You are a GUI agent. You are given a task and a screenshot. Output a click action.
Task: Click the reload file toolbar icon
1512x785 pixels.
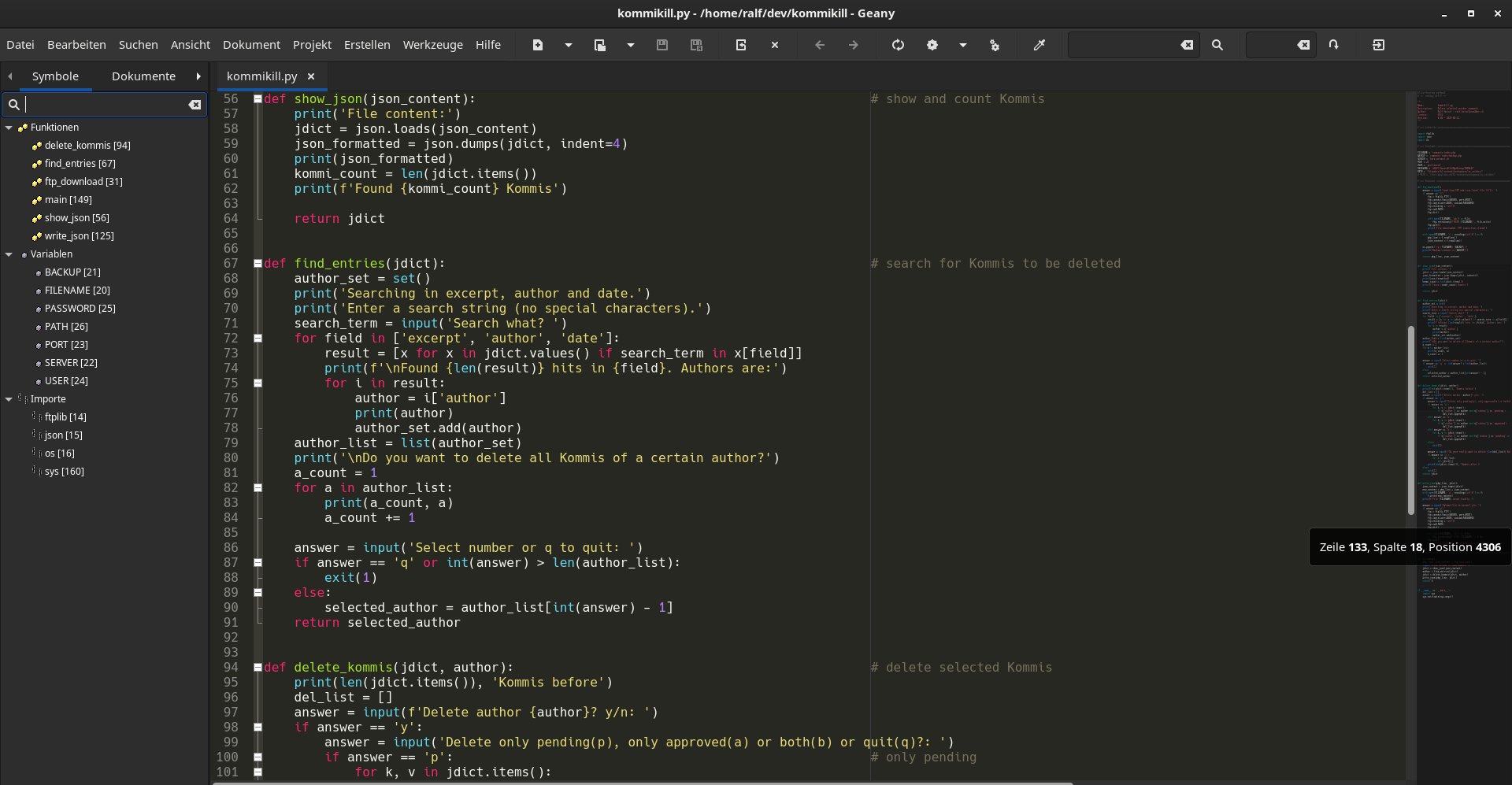point(740,45)
